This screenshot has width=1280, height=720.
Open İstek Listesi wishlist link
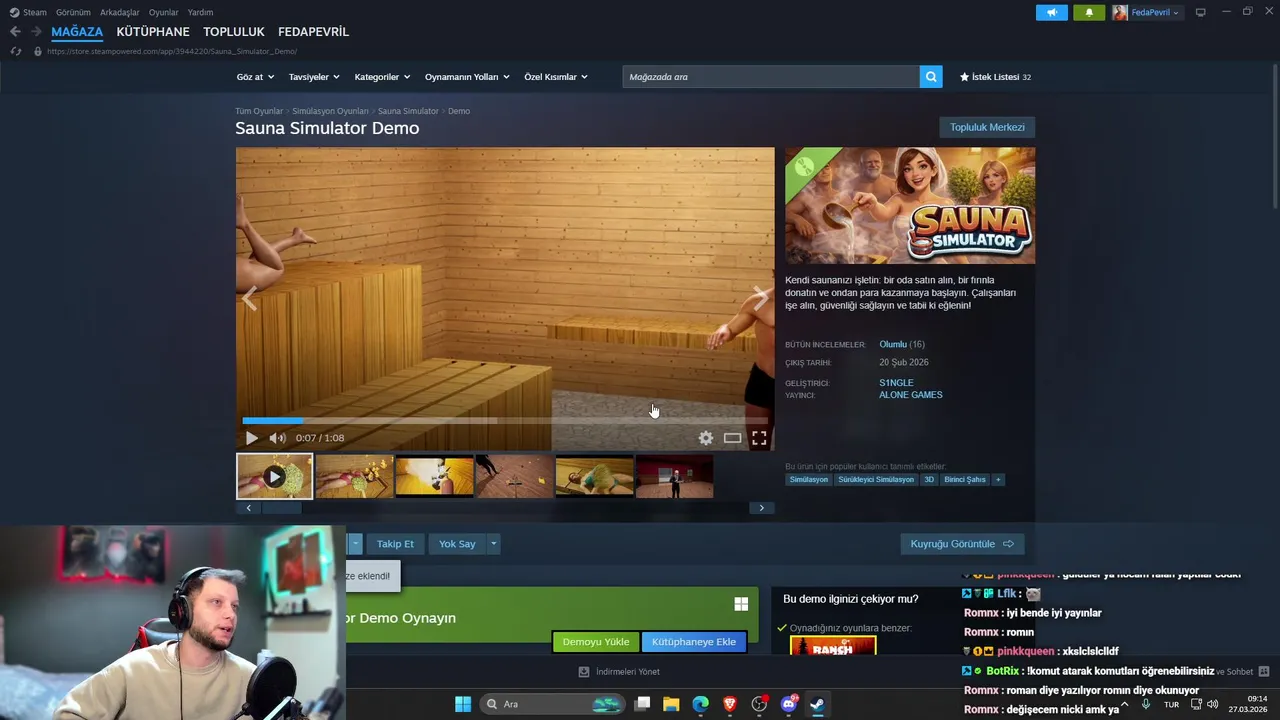995,77
